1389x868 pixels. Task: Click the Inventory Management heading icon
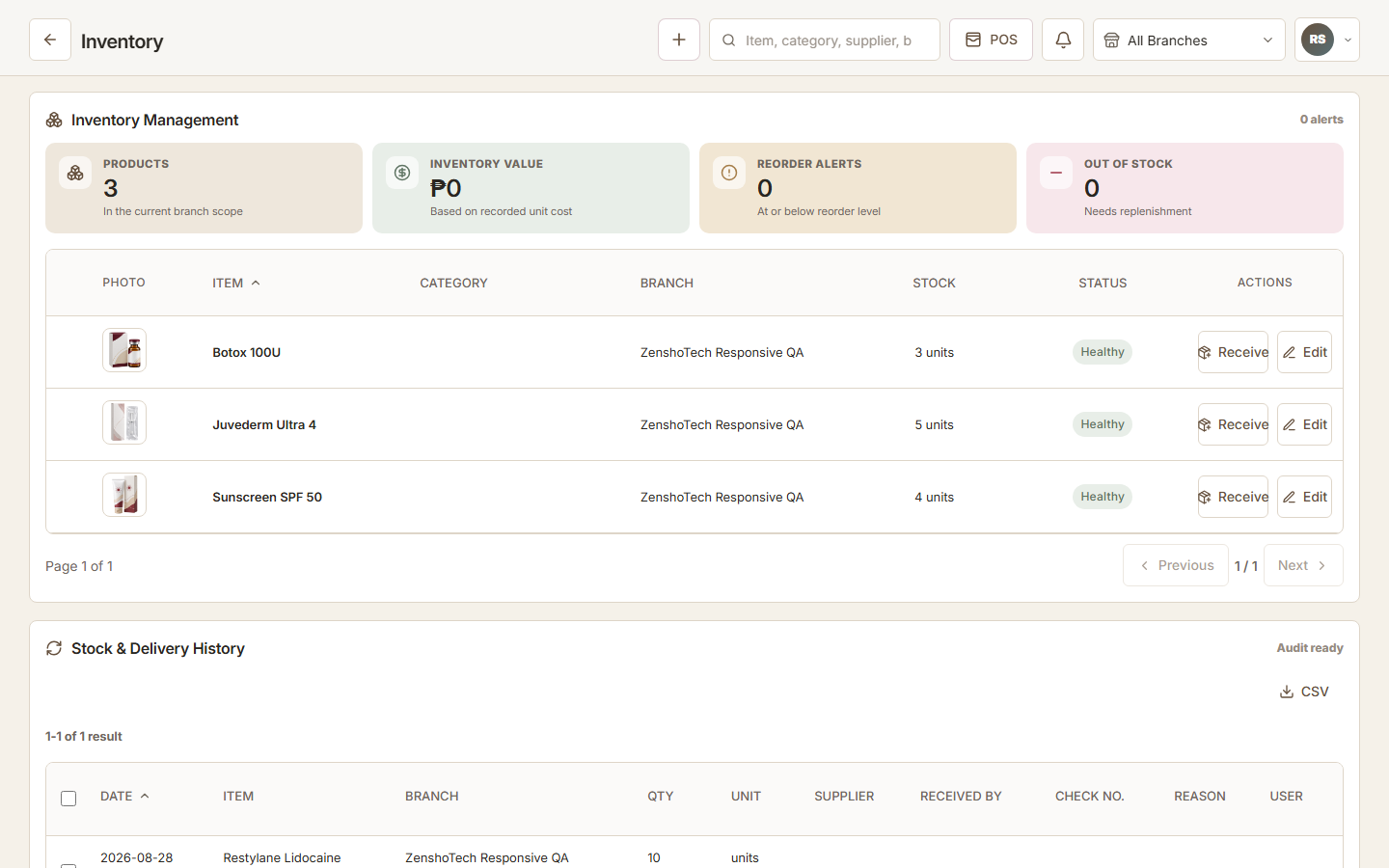click(54, 120)
